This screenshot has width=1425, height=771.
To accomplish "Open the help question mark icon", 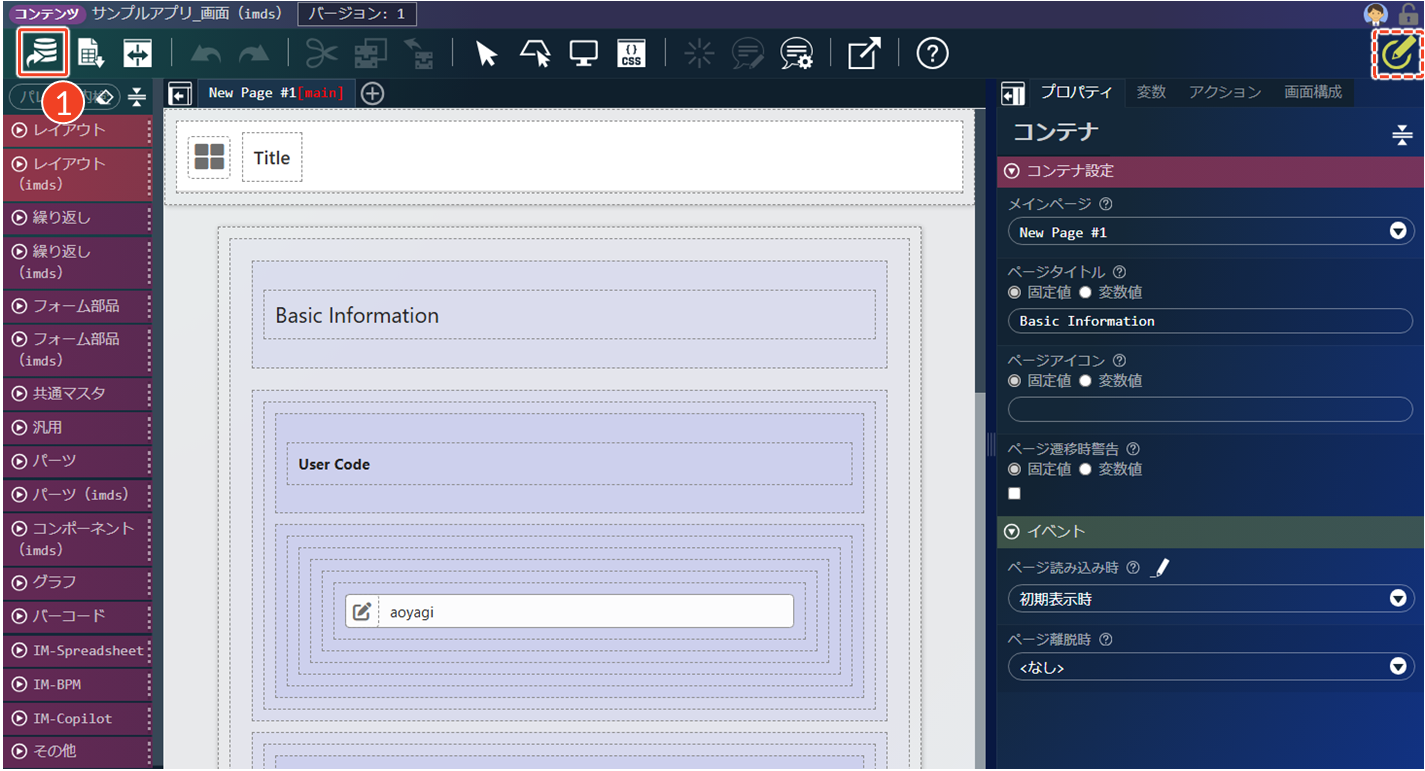I will pos(932,53).
